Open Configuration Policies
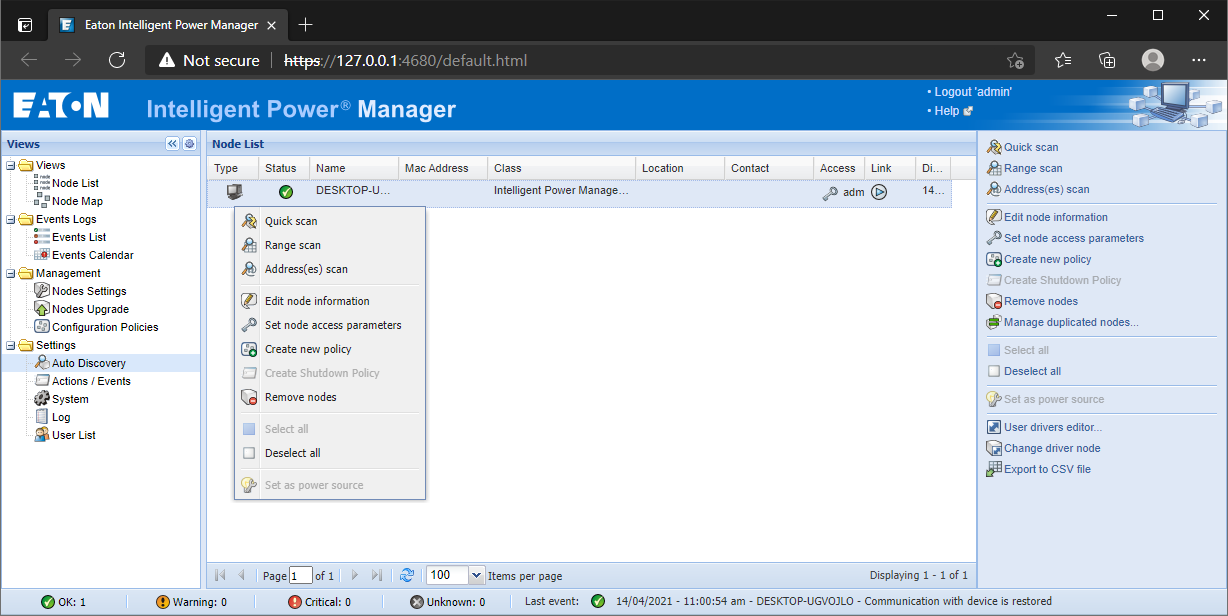The height and width of the screenshot is (616, 1228). (104, 327)
